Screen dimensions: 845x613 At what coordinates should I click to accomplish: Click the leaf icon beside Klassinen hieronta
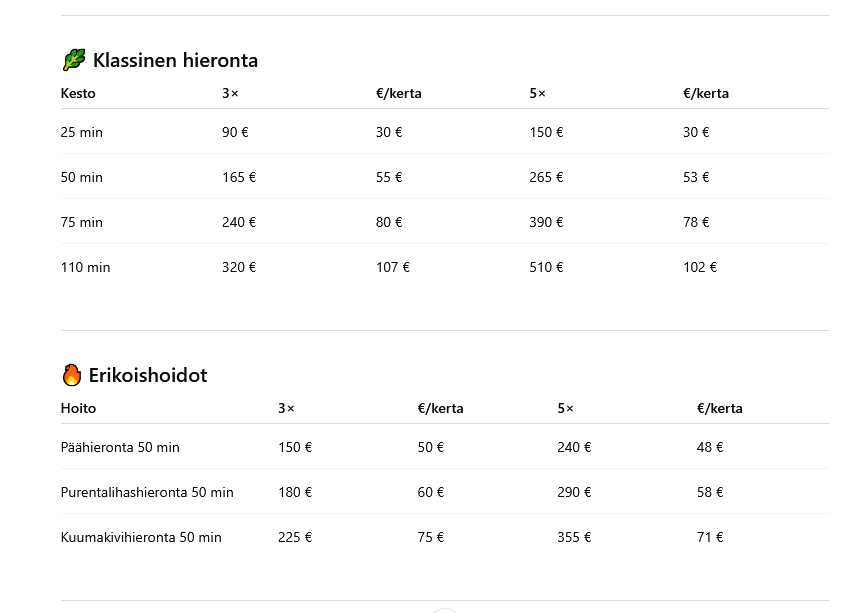click(x=74, y=60)
